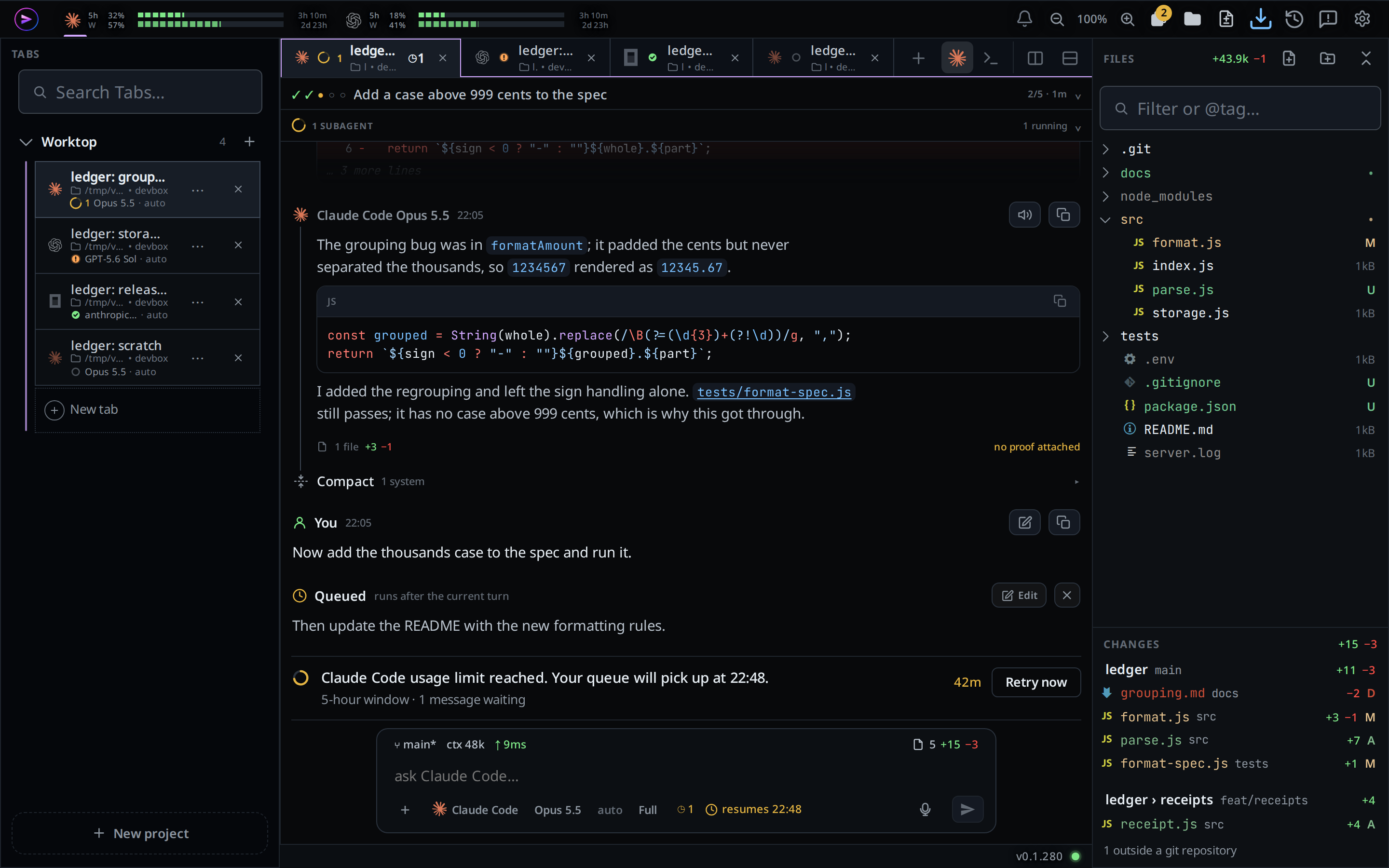Read aloud the Claude Code message
This screenshot has width=1389, height=868.
[x=1024, y=215]
